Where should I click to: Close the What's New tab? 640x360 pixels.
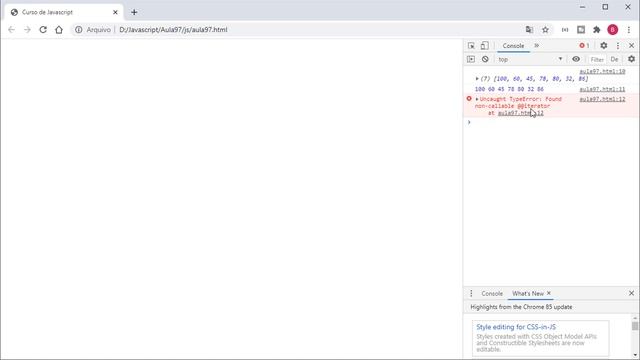[x=549, y=293]
